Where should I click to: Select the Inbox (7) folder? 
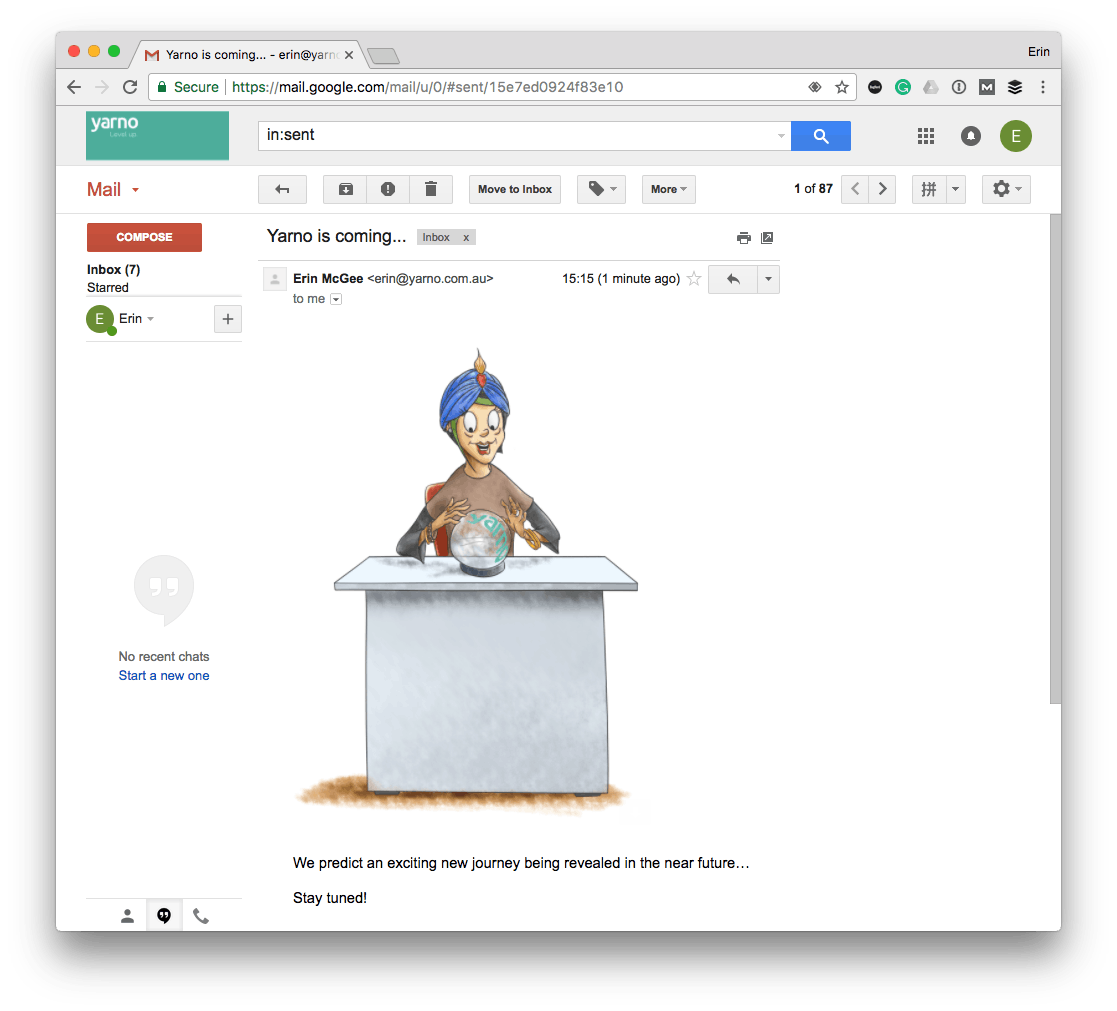click(113, 269)
